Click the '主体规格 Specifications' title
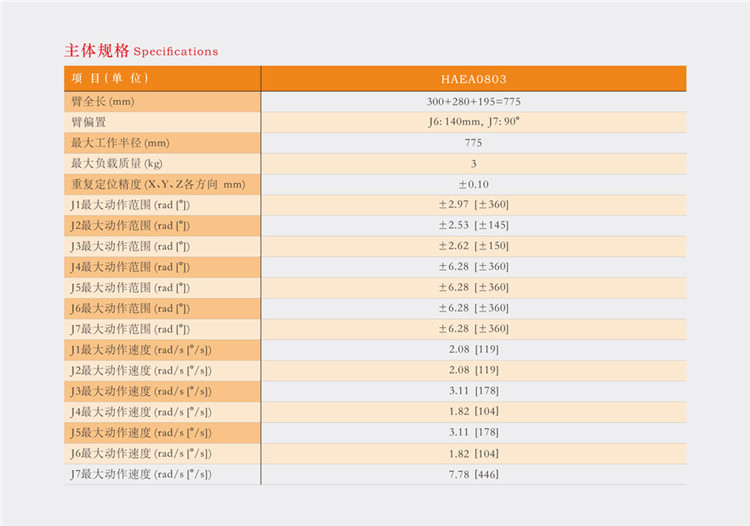Viewport: 750px width, 526px height. [x=141, y=51]
